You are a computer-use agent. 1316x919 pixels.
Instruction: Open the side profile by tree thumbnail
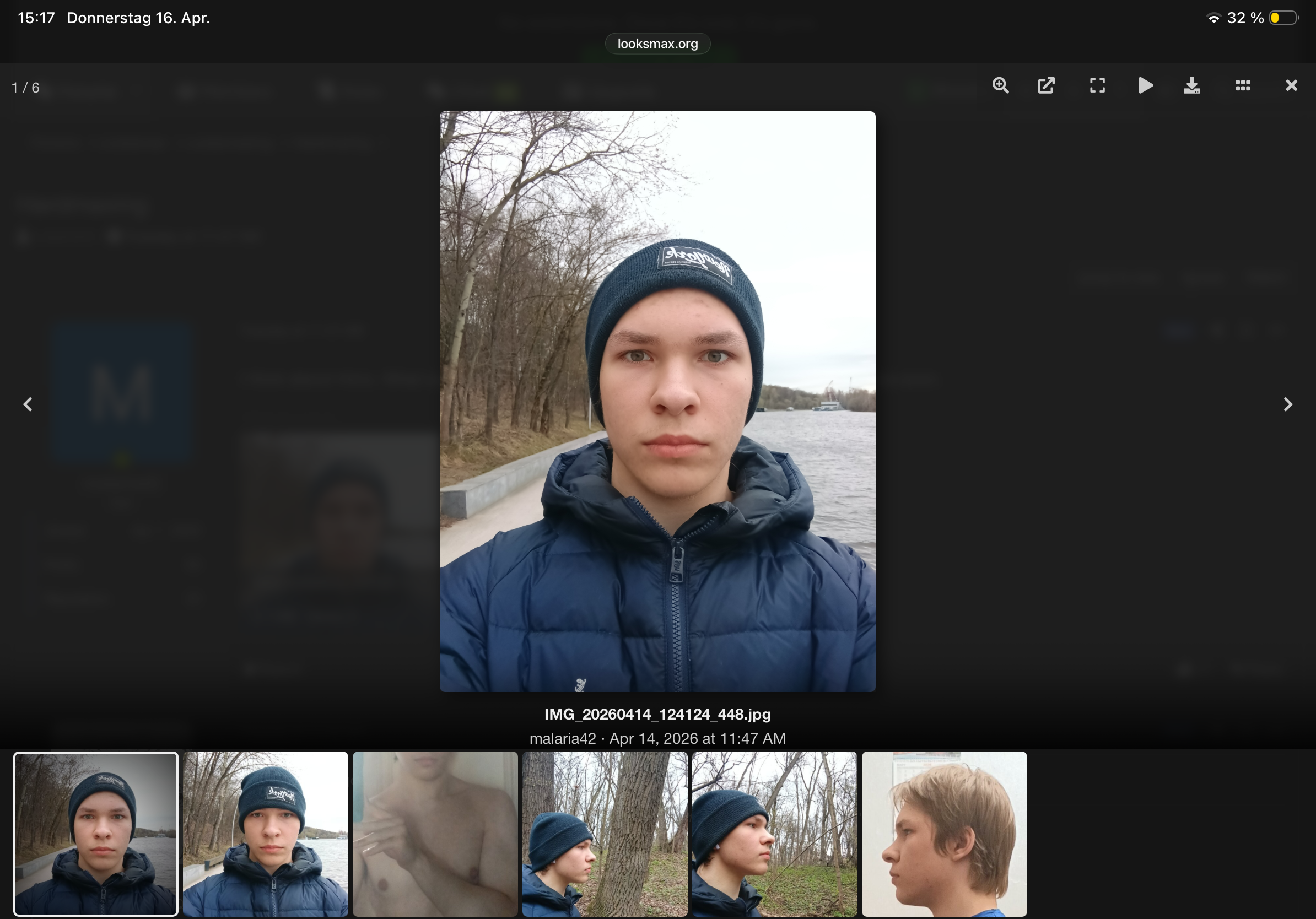tap(605, 834)
